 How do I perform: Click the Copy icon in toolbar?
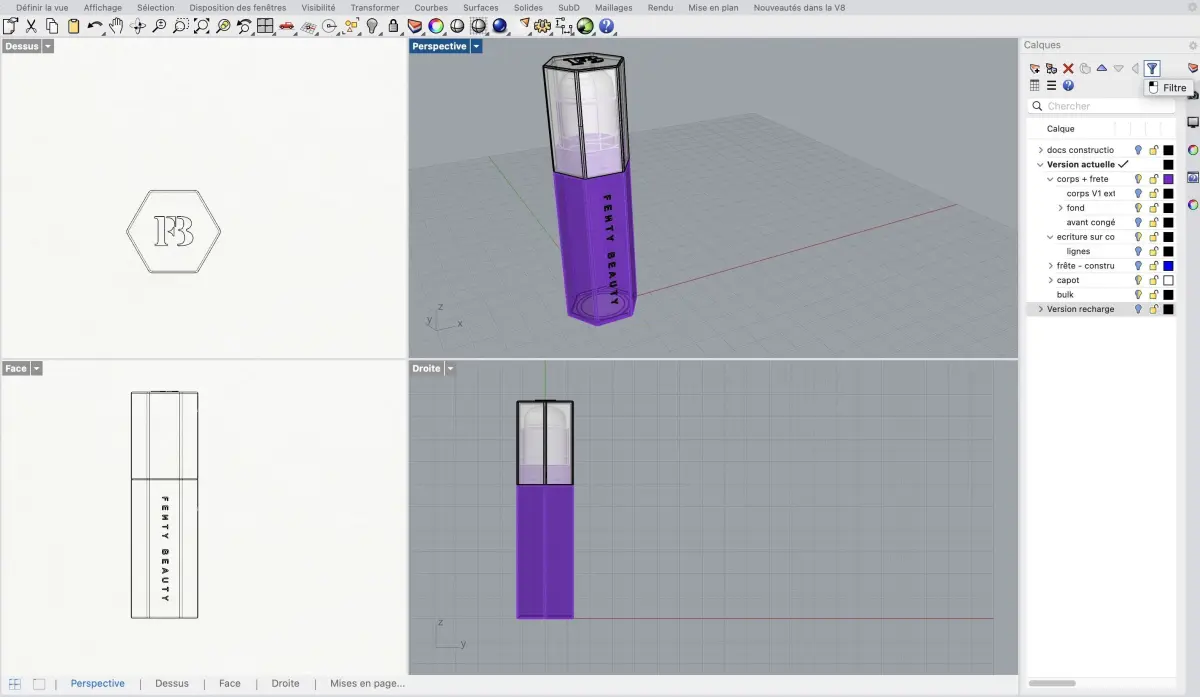[52, 26]
